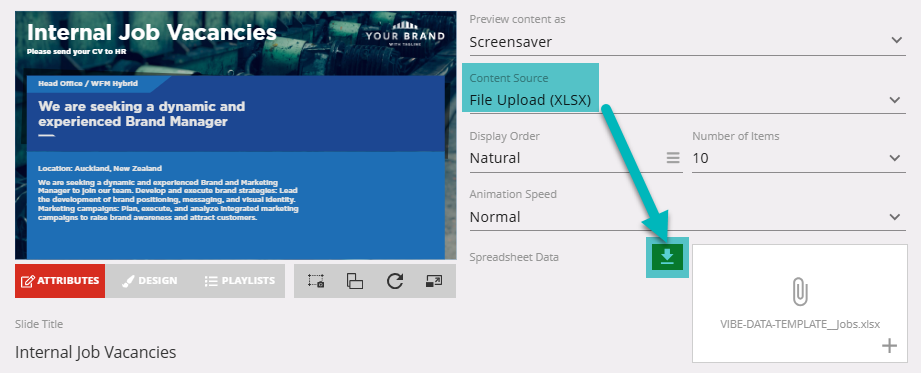Click the screenshot capture selection icon
The height and width of the screenshot is (373, 921).
pyautogui.click(x=316, y=281)
